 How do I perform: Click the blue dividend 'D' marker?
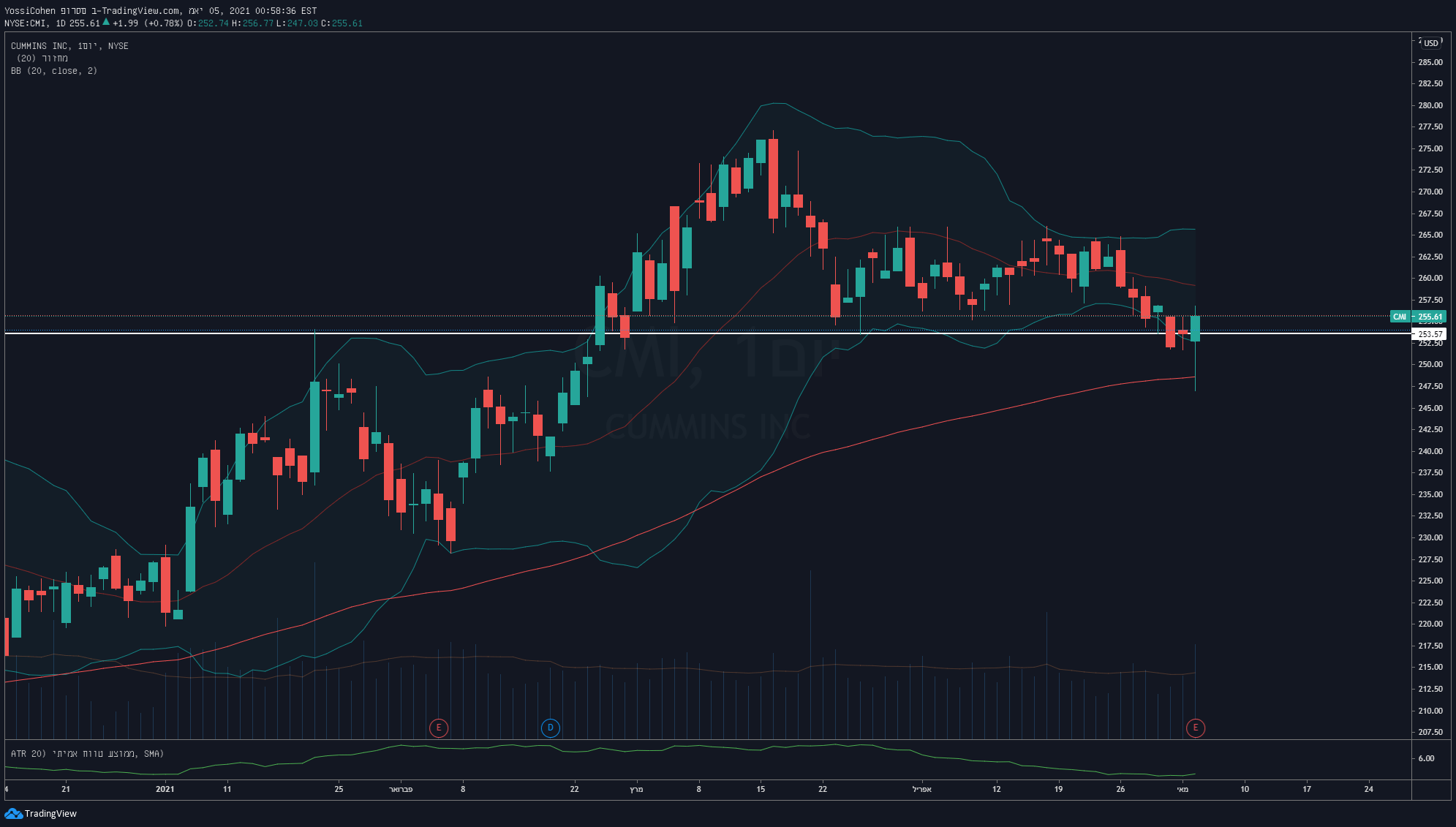tap(550, 728)
